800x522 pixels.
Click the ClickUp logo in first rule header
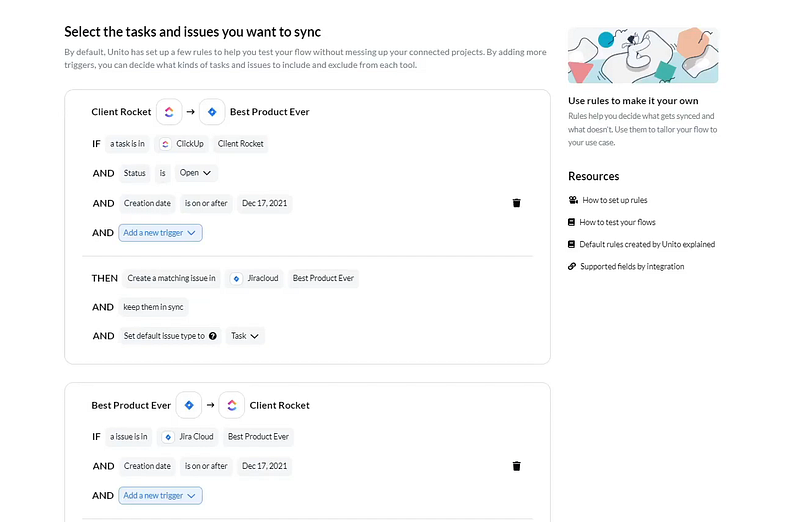[169, 112]
